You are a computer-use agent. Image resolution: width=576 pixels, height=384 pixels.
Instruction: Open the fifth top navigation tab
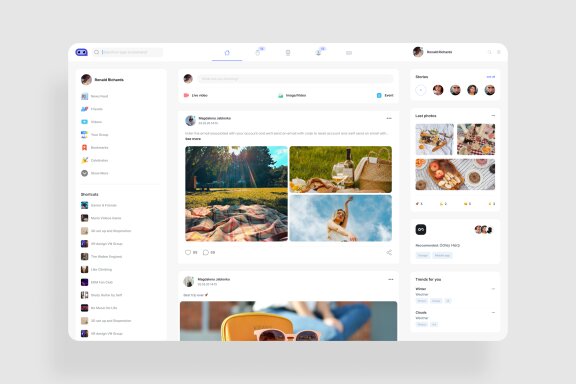tap(349, 53)
